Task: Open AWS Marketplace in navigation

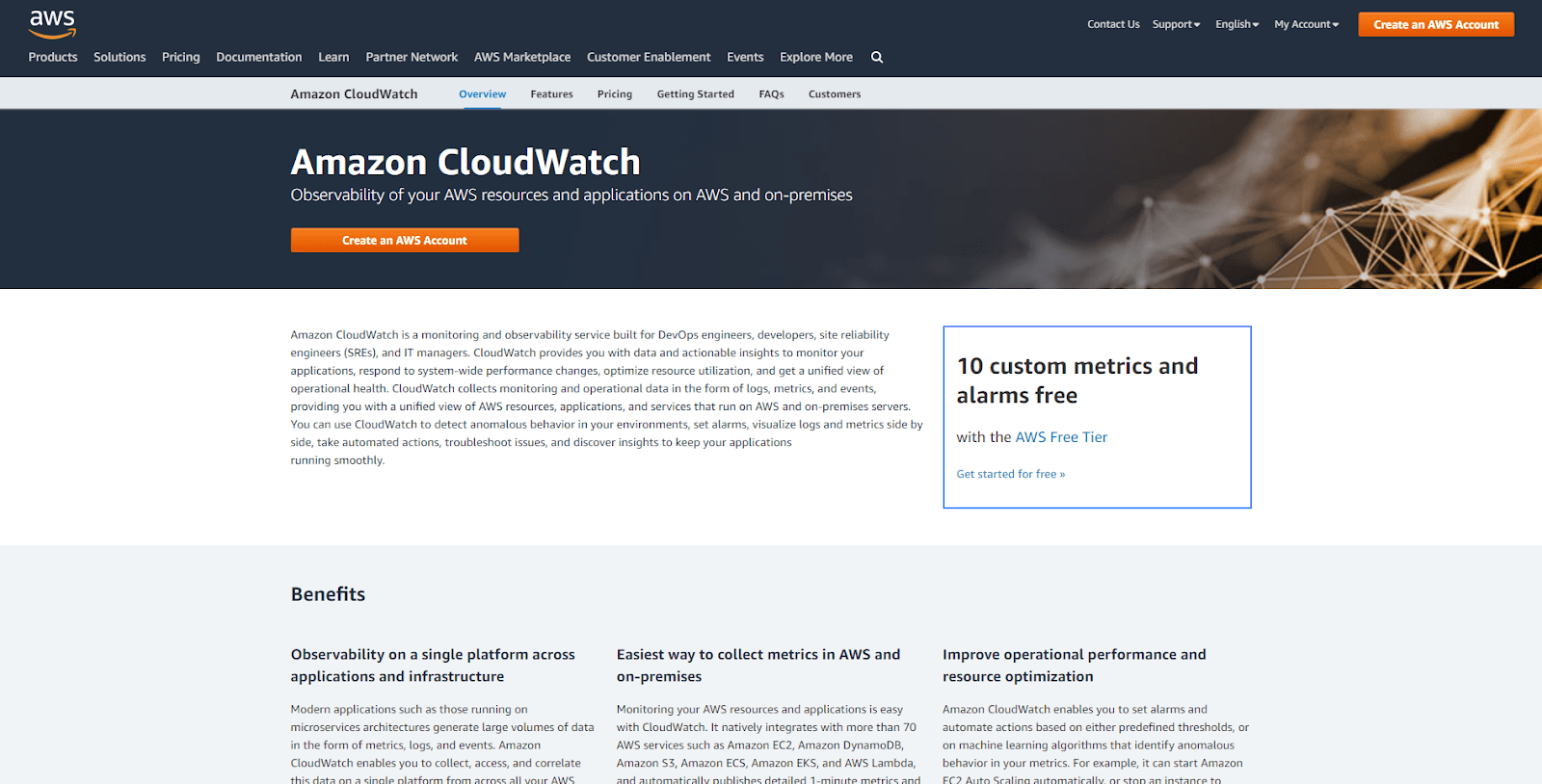Action: click(522, 57)
